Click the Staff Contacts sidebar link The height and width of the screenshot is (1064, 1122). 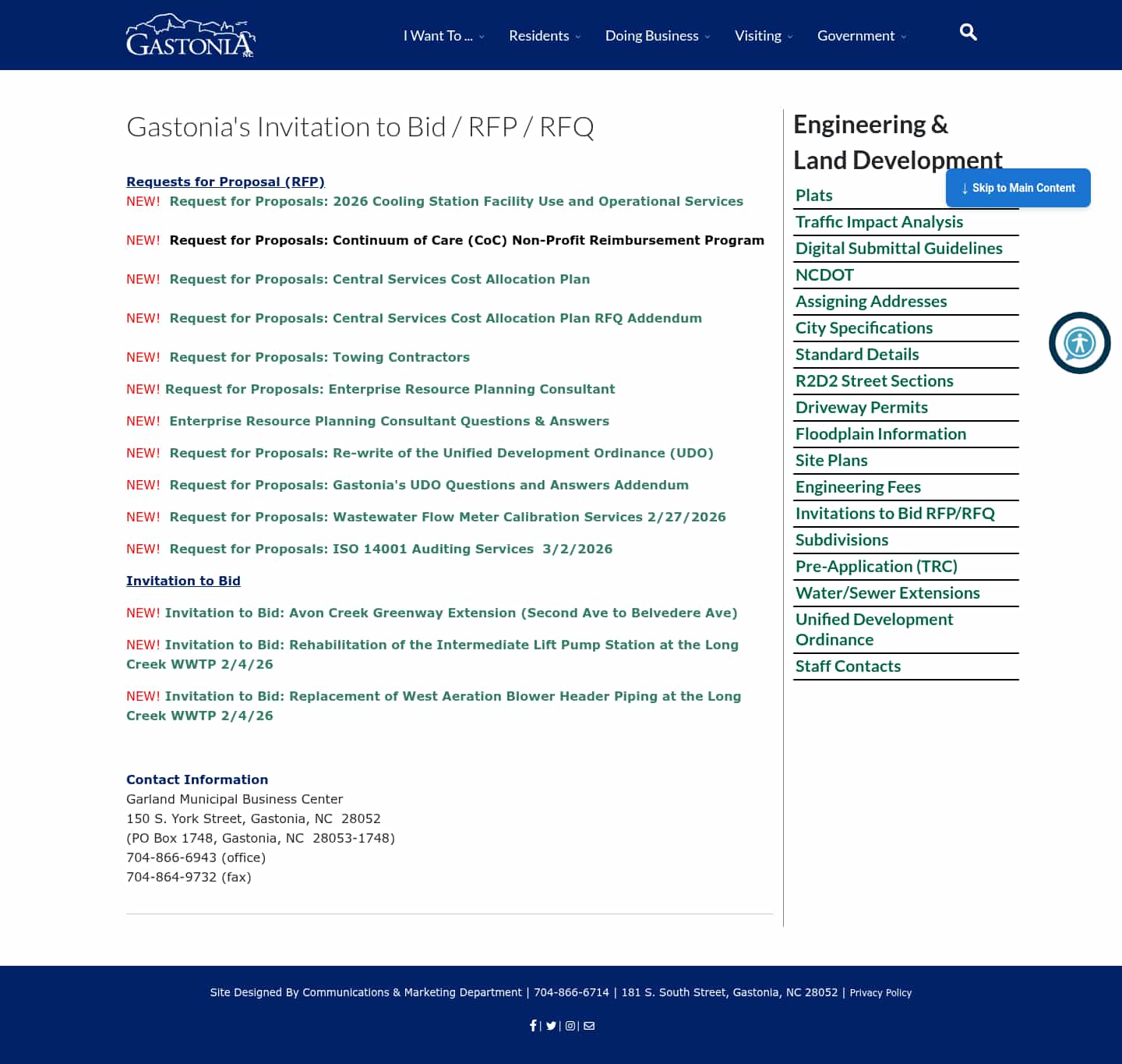(x=848, y=666)
